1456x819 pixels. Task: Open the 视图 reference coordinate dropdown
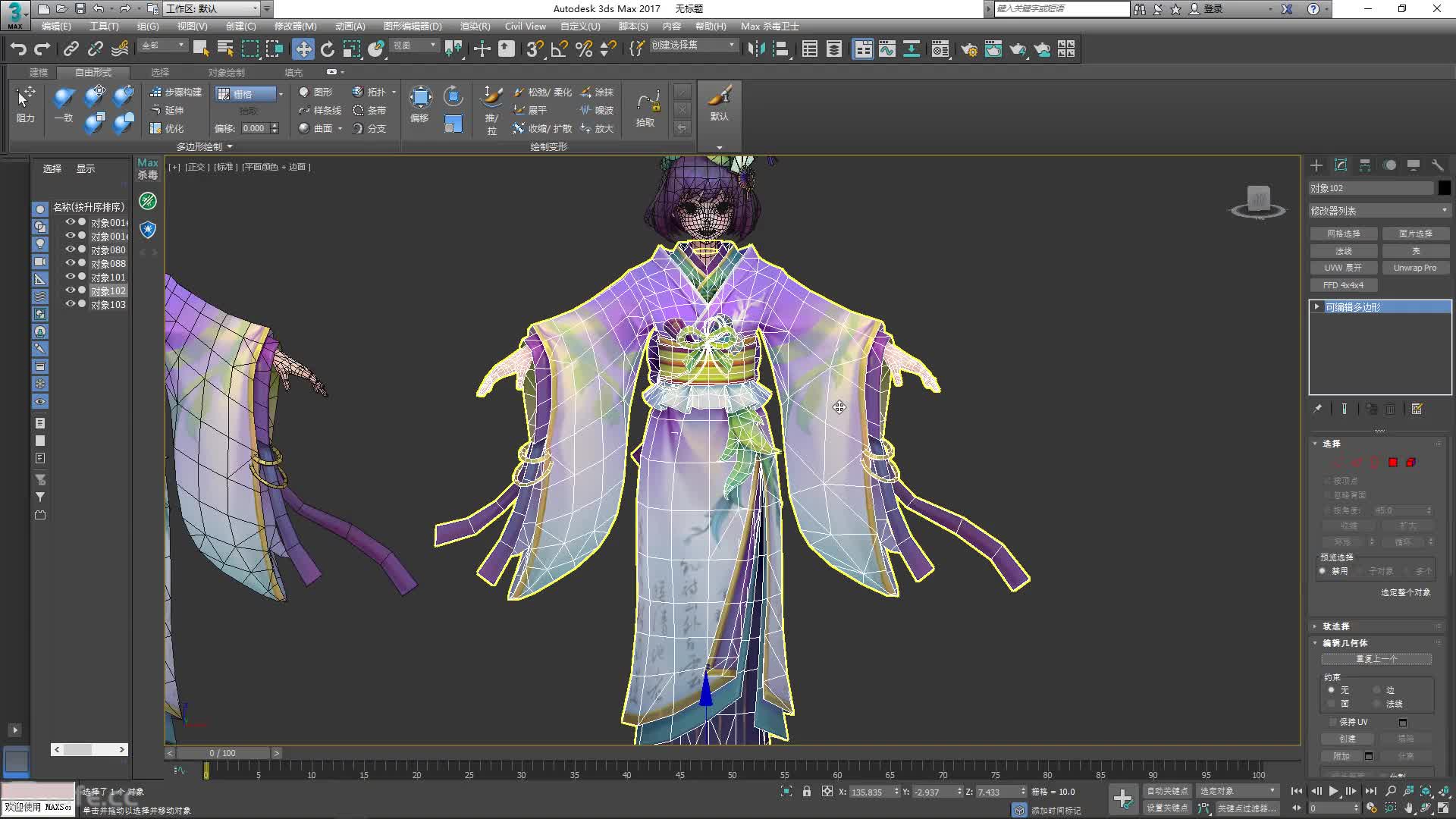tap(414, 46)
